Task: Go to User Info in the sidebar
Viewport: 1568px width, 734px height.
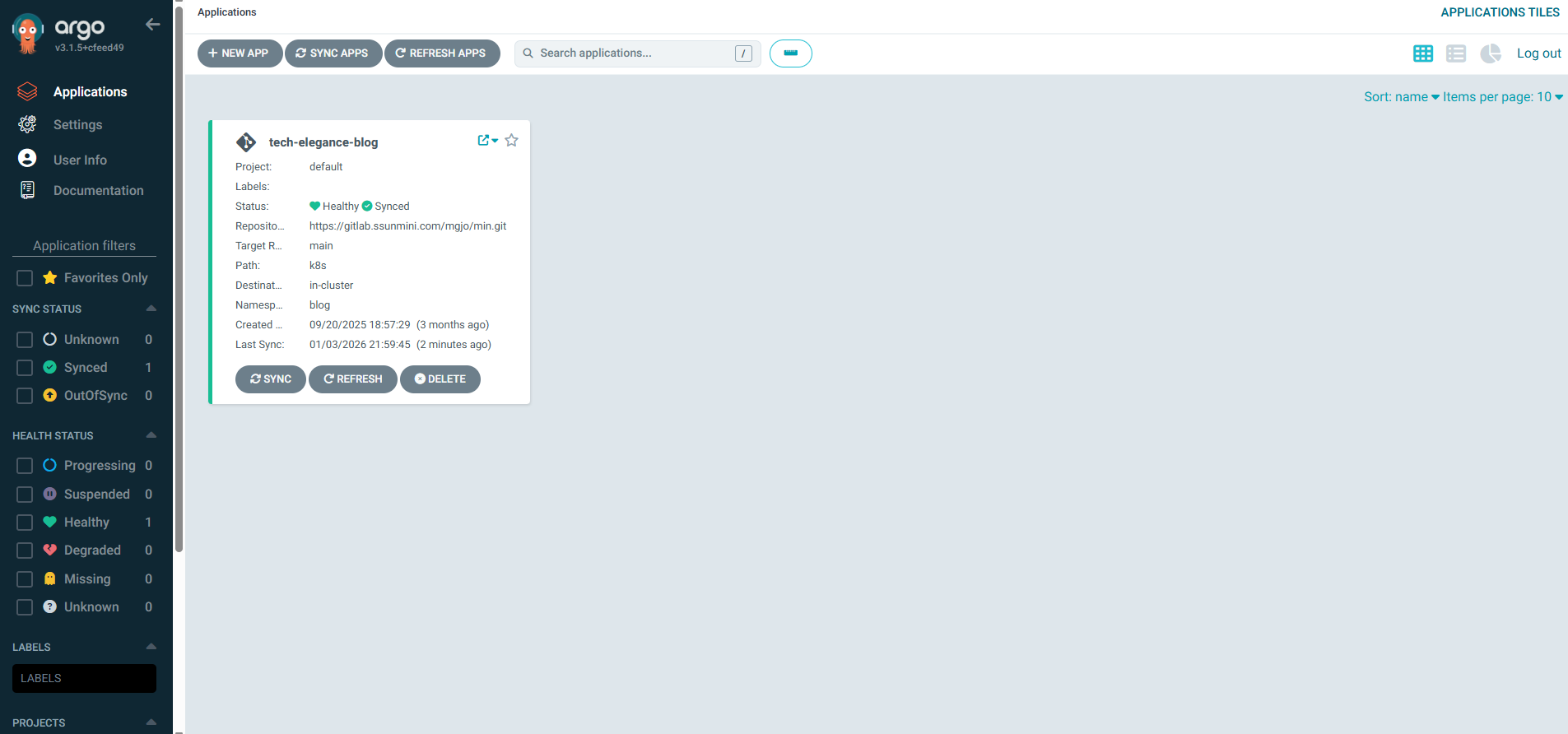Action: click(x=80, y=160)
